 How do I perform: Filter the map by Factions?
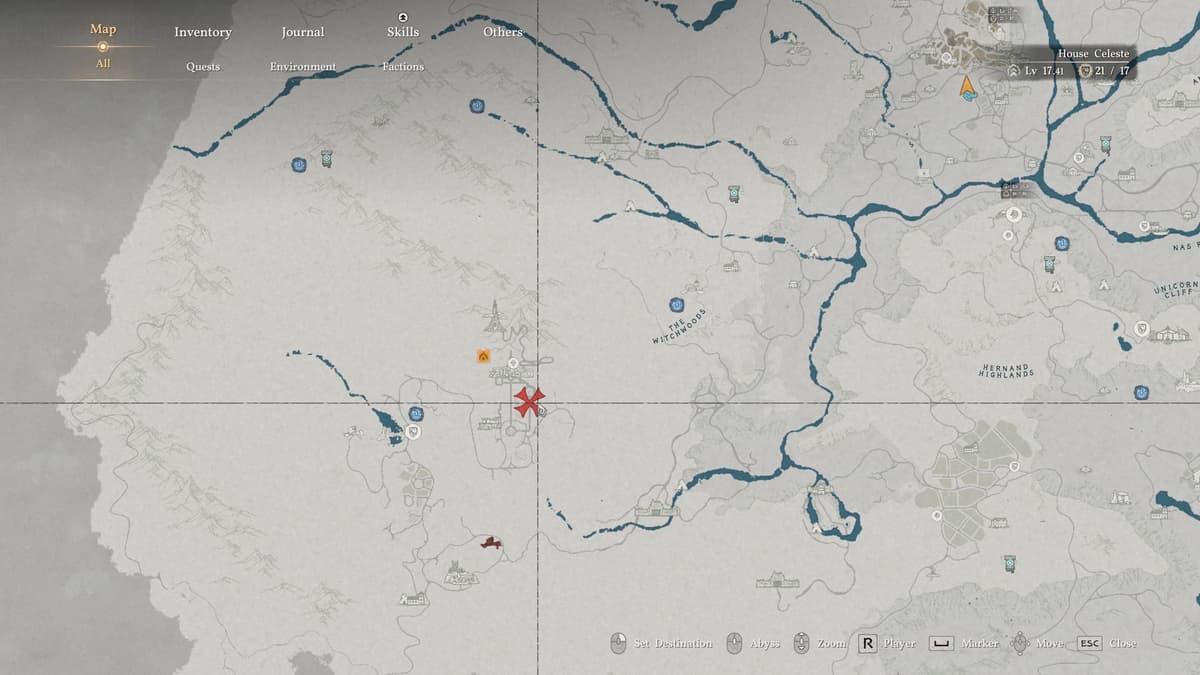402,66
